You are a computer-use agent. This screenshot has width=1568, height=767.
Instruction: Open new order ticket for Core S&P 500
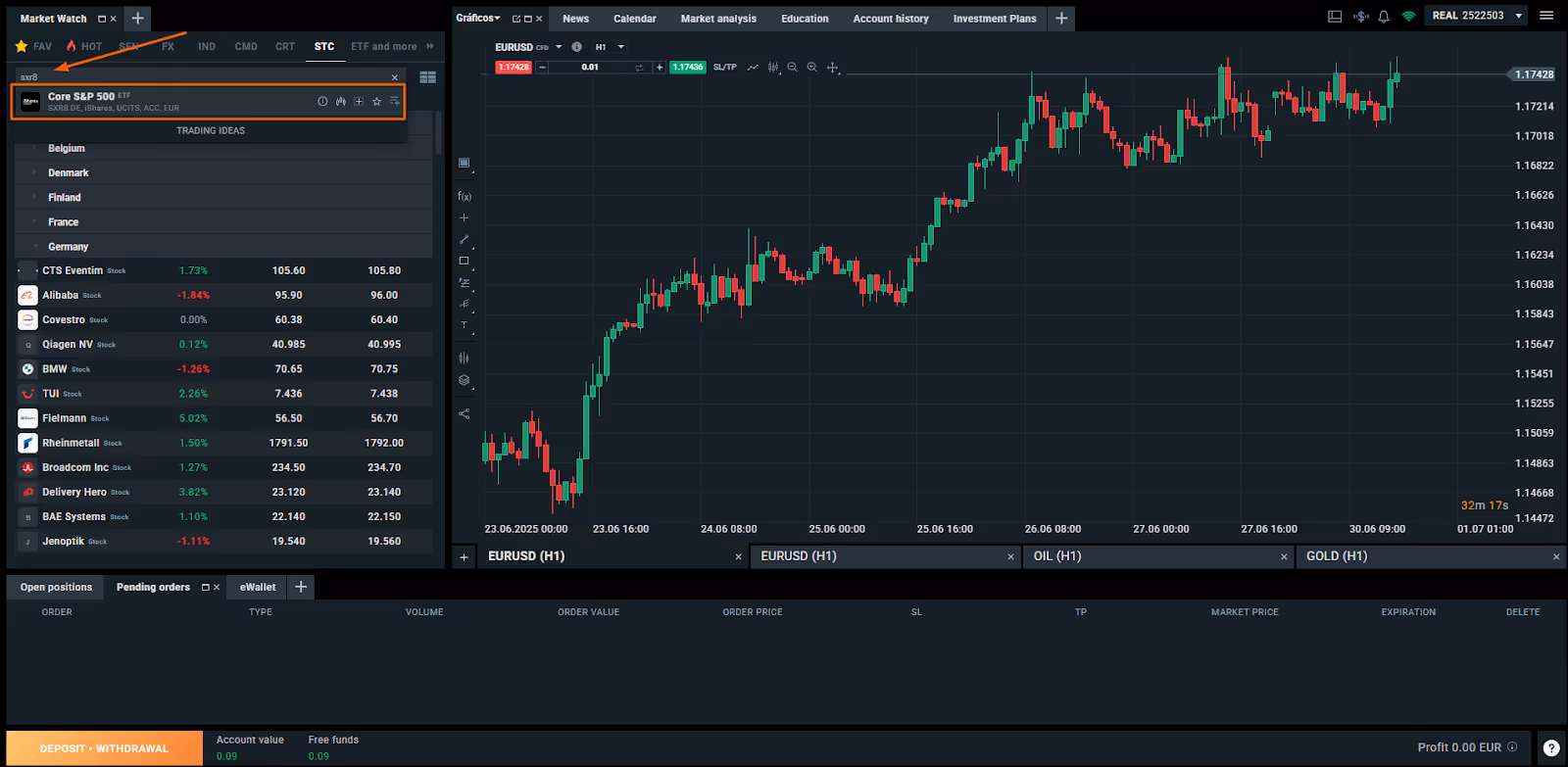(x=359, y=101)
